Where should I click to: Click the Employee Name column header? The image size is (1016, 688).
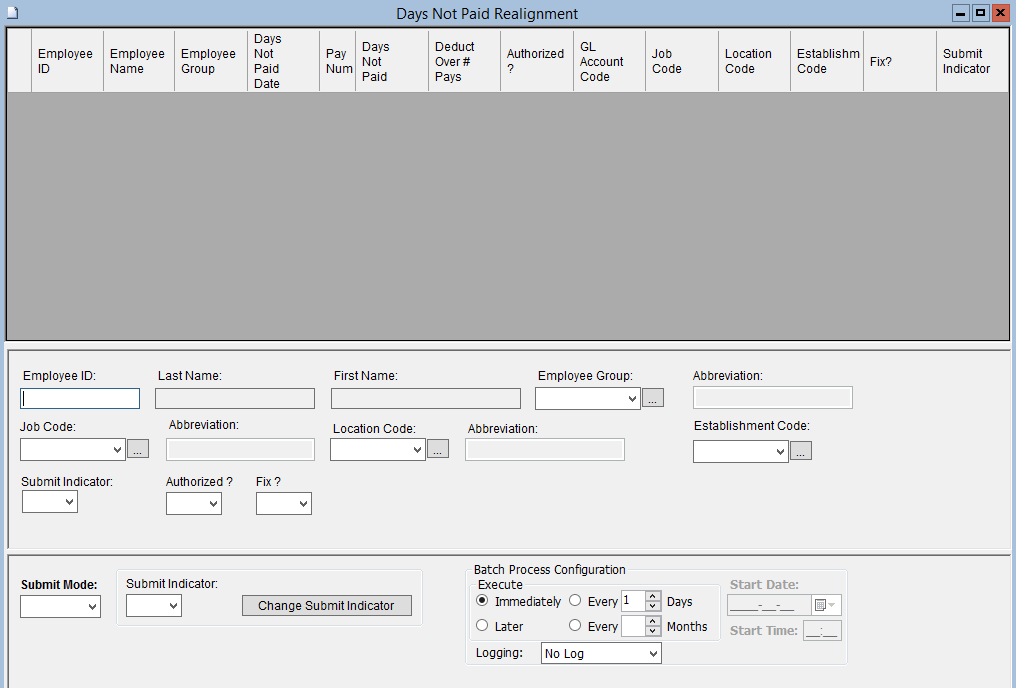coord(138,61)
